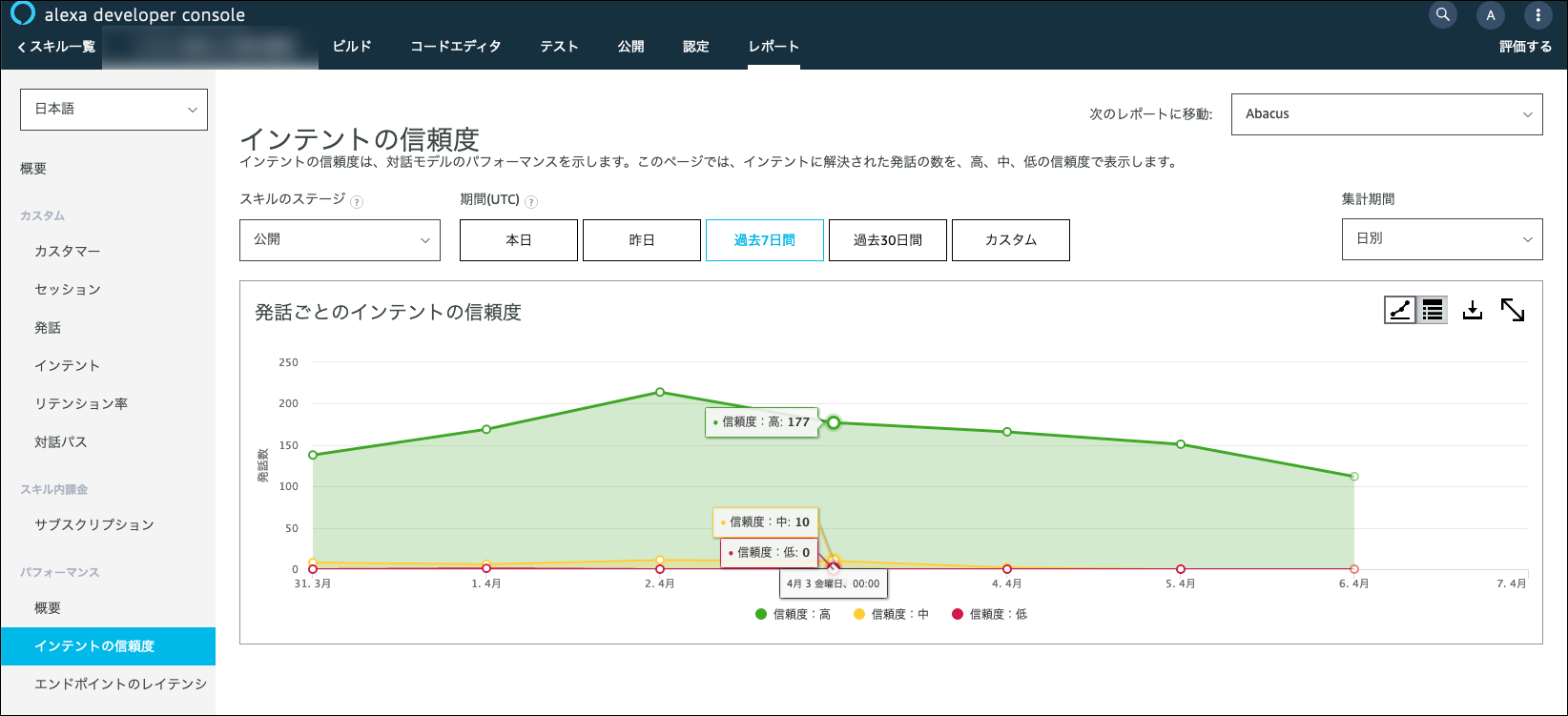
Task: Open サブスクリプション in sidebar
Action: 94,525
